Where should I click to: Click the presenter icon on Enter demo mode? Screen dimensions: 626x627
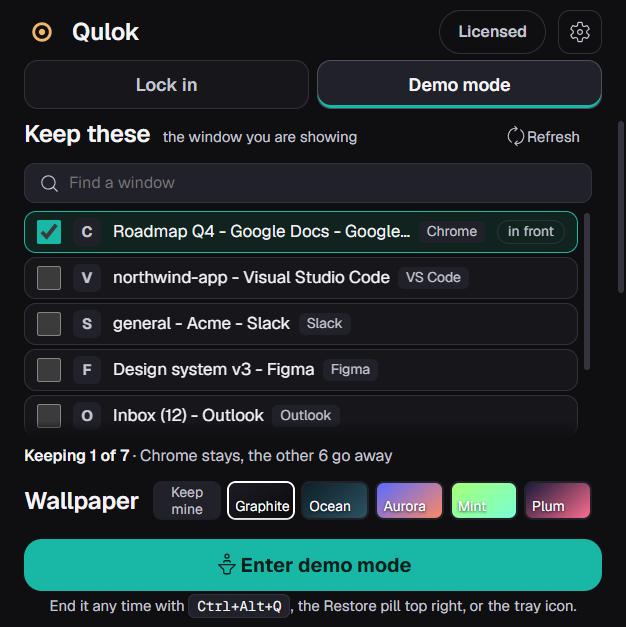pos(227,564)
